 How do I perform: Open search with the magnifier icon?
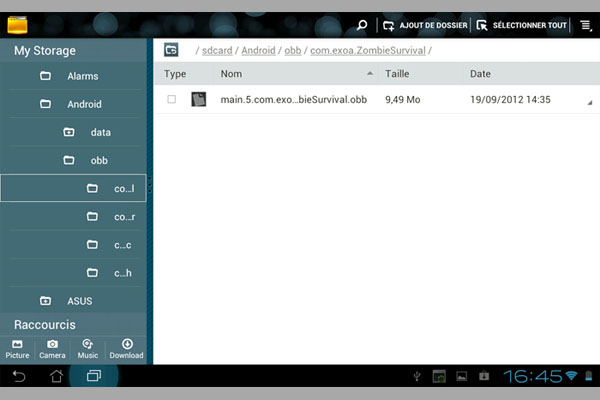(x=362, y=25)
